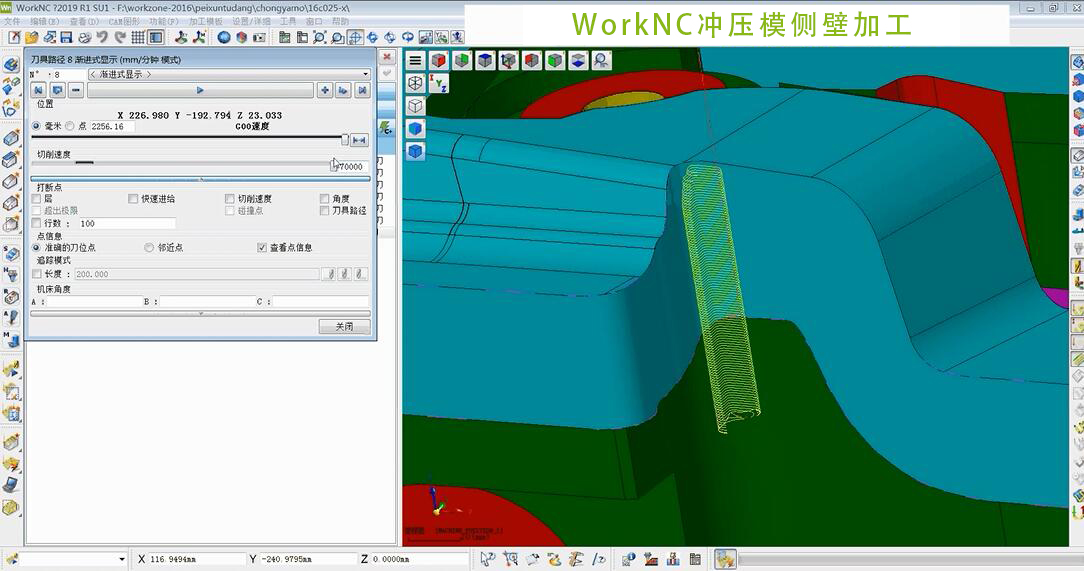Select the red left-face view cube

click(532, 61)
